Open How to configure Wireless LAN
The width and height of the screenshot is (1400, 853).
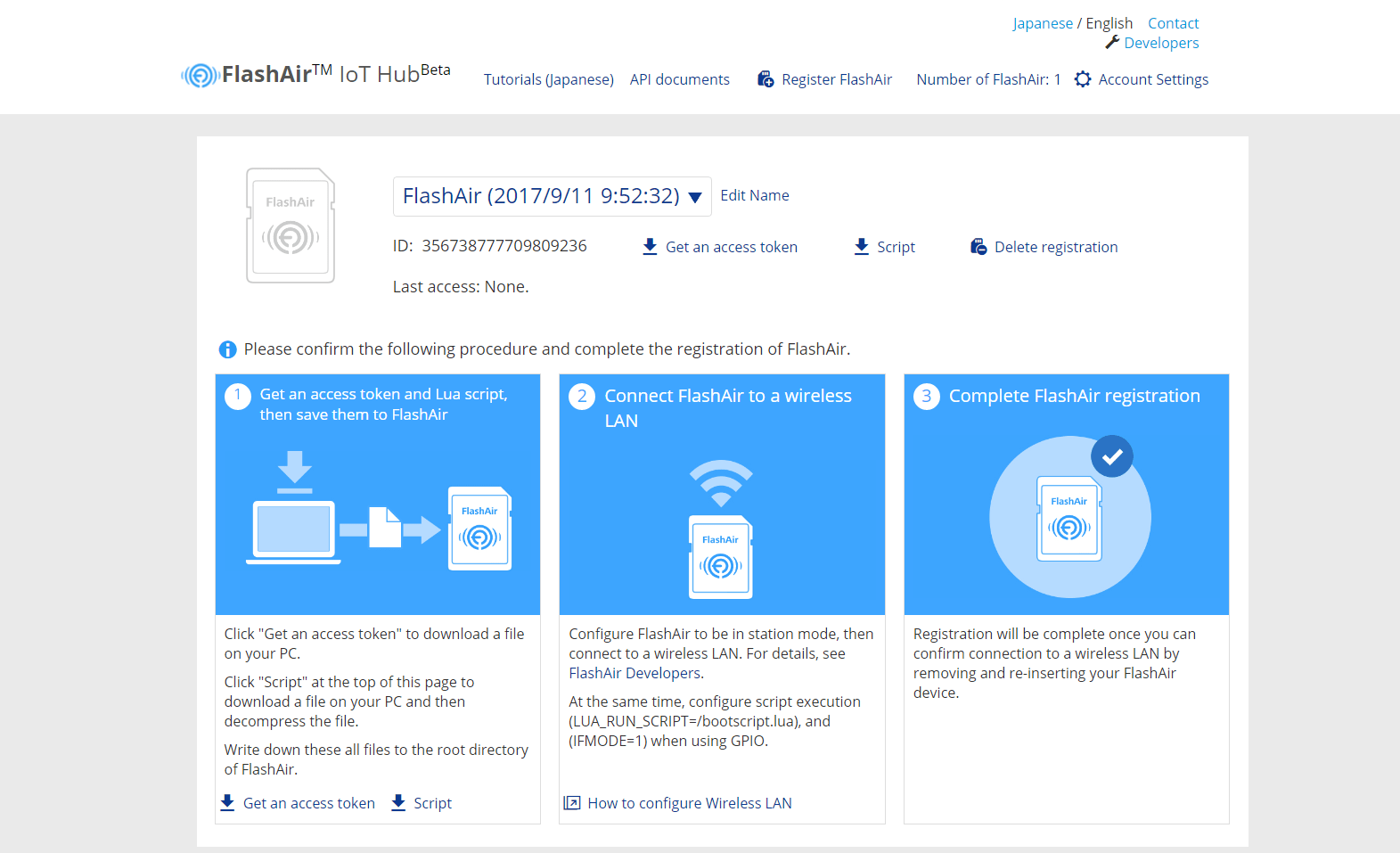click(689, 803)
